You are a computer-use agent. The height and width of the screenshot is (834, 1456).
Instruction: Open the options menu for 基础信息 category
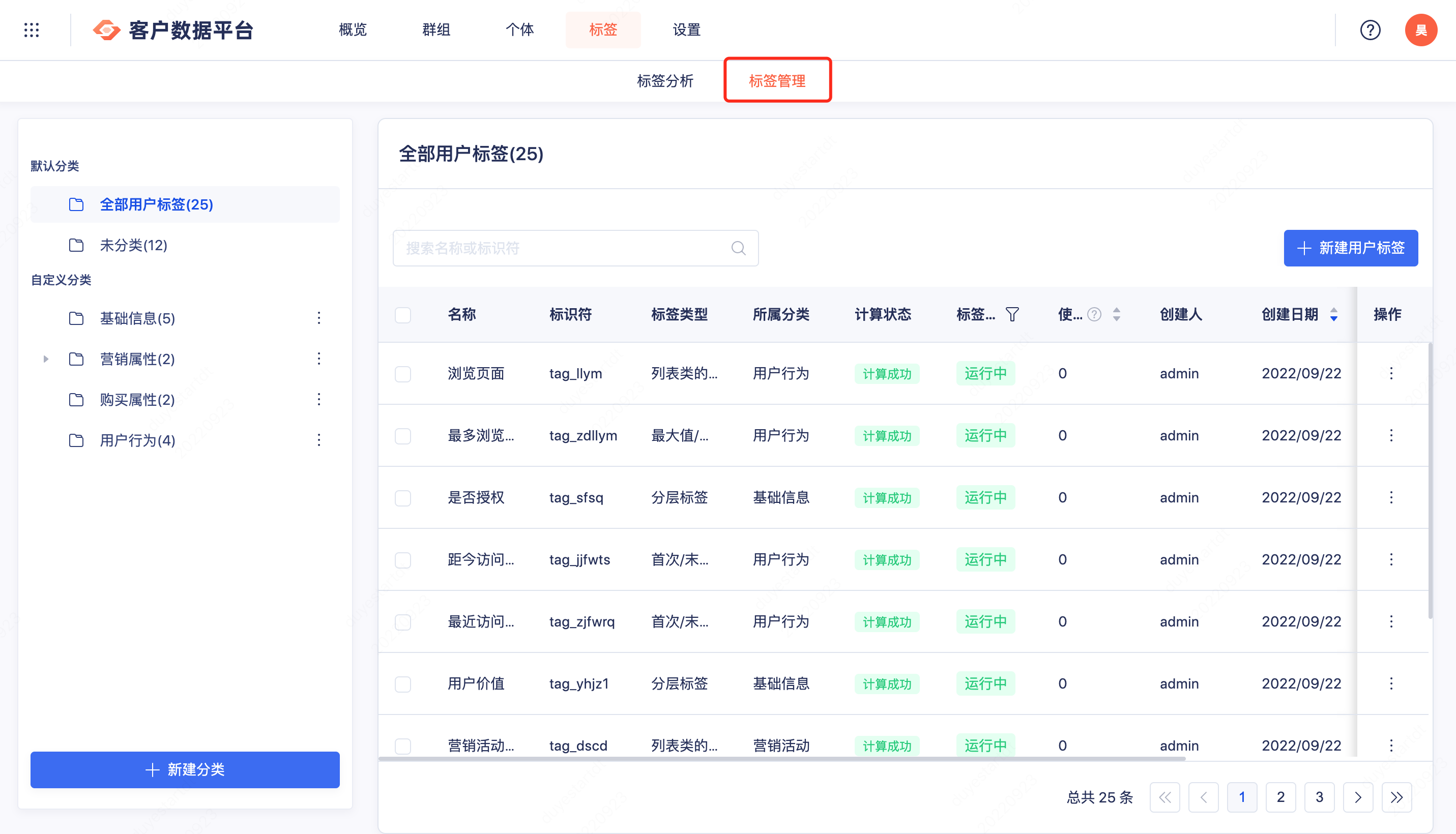tap(319, 318)
